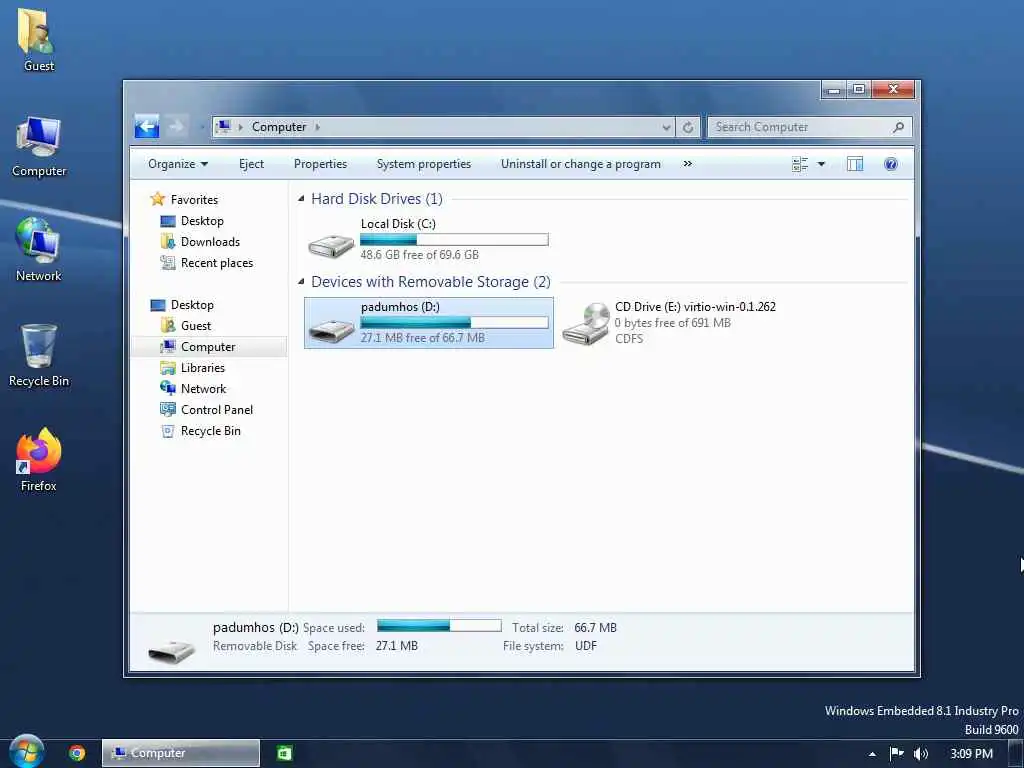Click the Start orb button
Image resolution: width=1024 pixels, height=768 pixels.
27,752
